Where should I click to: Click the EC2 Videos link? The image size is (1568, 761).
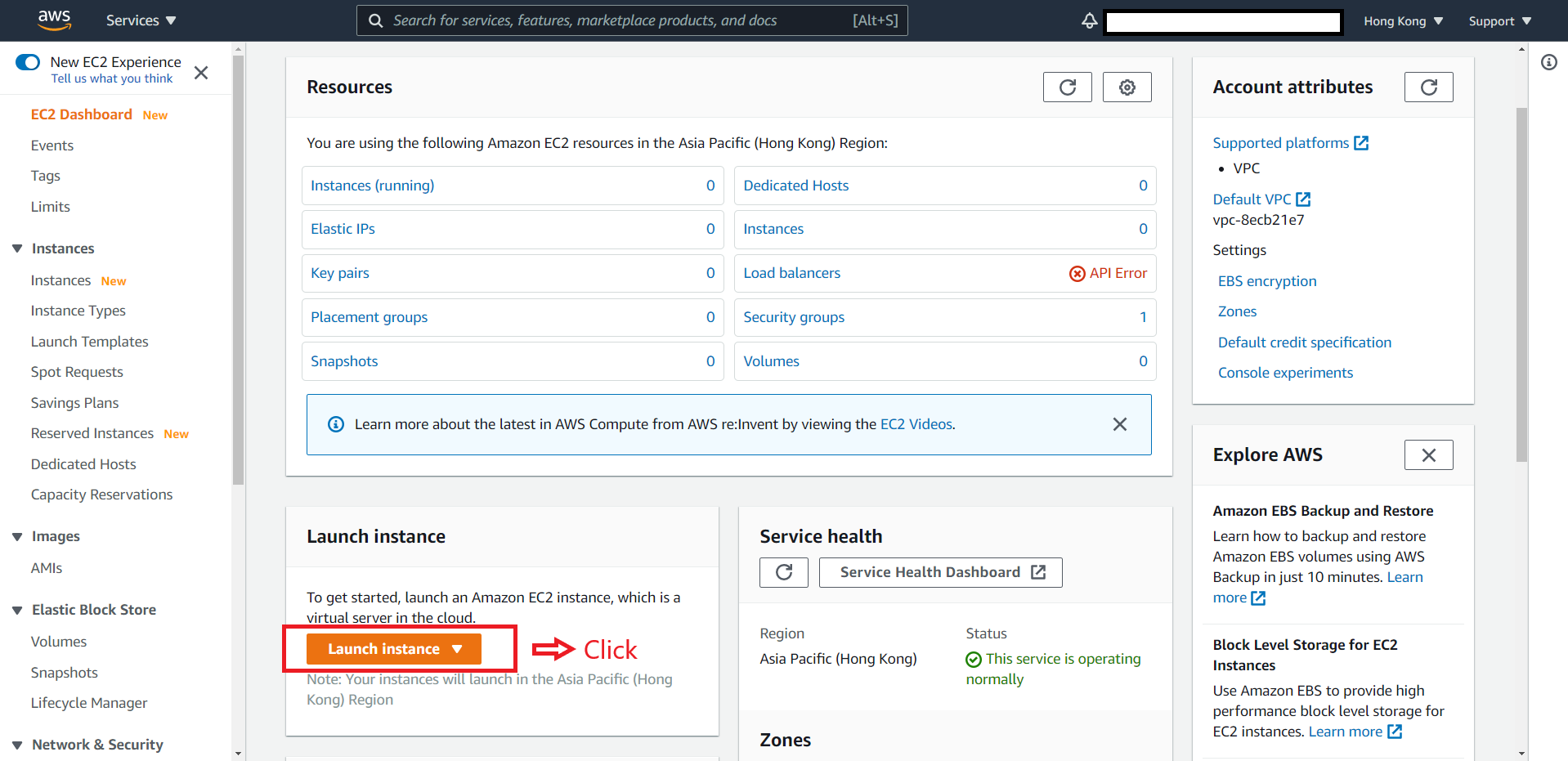pos(916,424)
